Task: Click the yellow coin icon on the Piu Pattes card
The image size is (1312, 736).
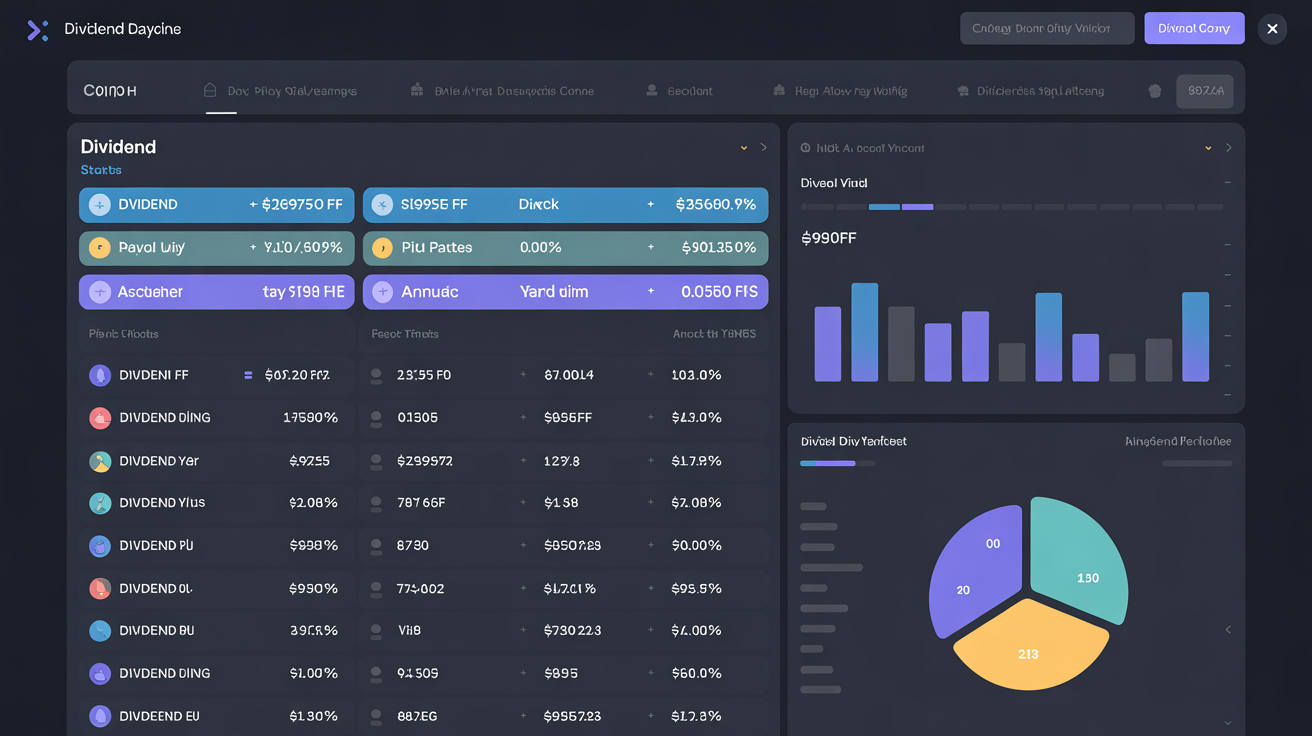Action: coord(381,247)
